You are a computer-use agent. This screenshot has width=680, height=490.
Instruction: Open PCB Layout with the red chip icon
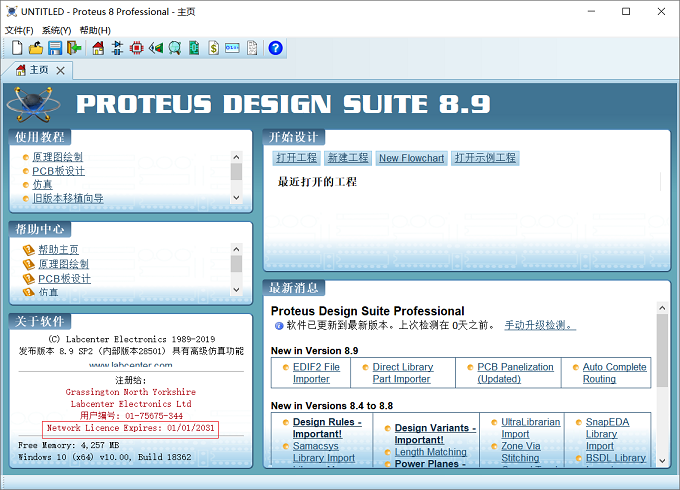click(x=136, y=48)
